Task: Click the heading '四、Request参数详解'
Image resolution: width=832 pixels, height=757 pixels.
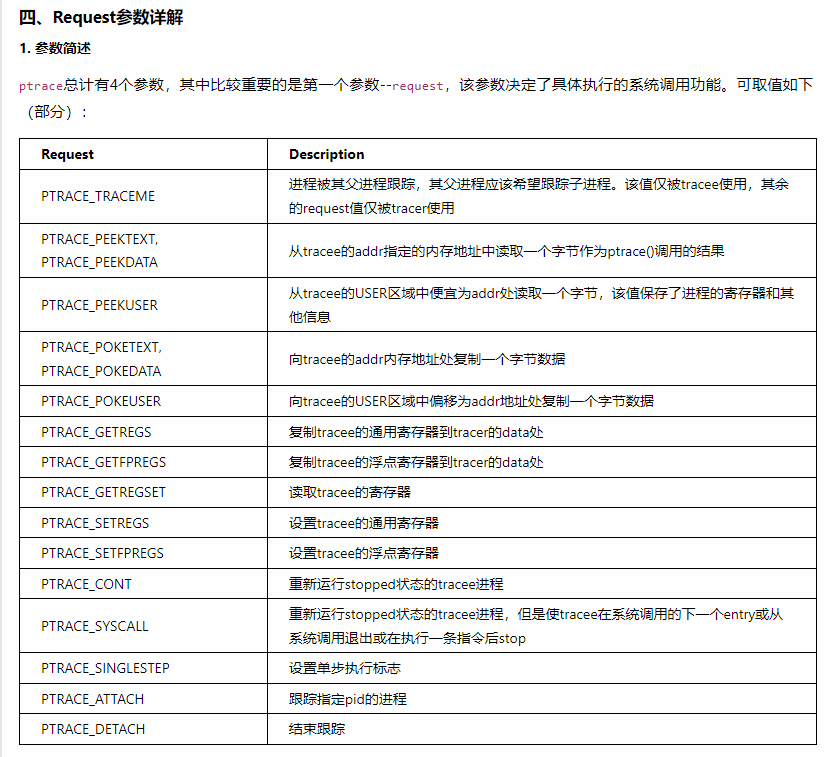Action: pyautogui.click(x=101, y=18)
